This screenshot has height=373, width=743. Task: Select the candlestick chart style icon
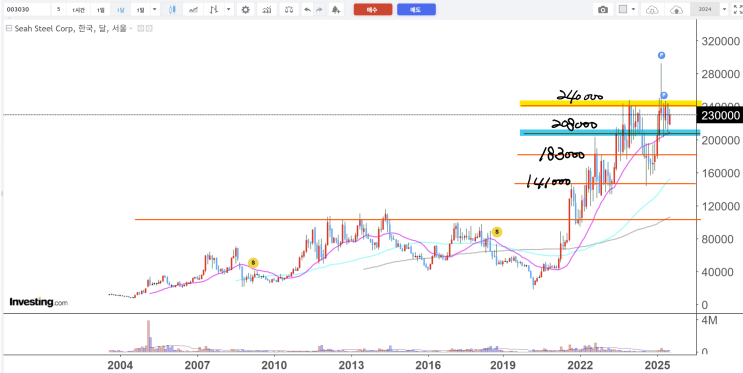coord(172,9)
